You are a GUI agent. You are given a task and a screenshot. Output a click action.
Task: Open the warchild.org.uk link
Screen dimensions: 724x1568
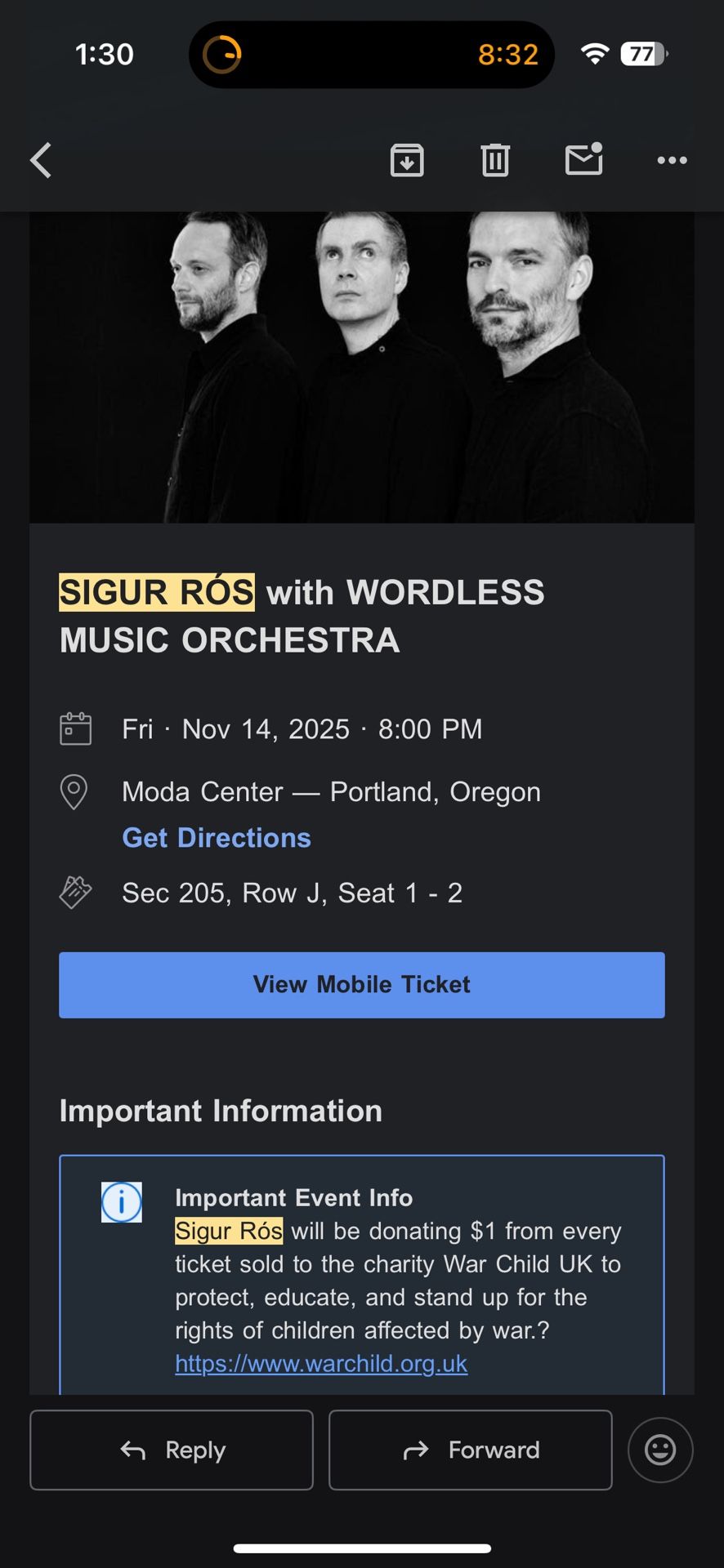321,1364
